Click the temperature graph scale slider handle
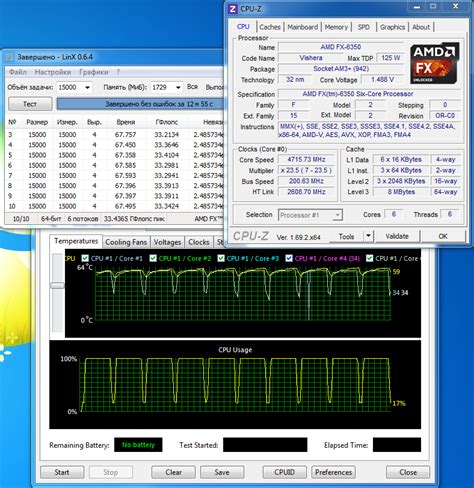The height and width of the screenshot is (488, 474). (57, 285)
